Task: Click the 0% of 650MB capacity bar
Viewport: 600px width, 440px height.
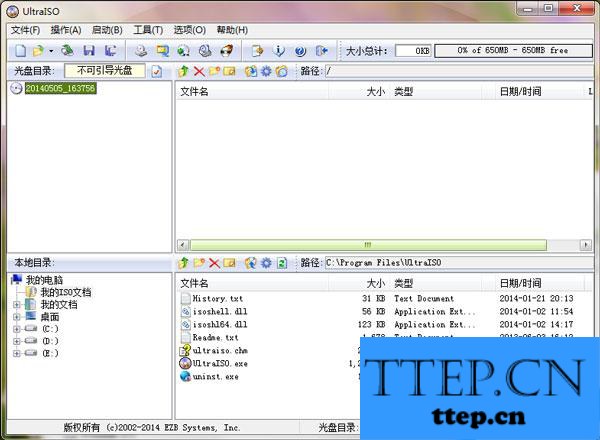Action: tap(513, 51)
